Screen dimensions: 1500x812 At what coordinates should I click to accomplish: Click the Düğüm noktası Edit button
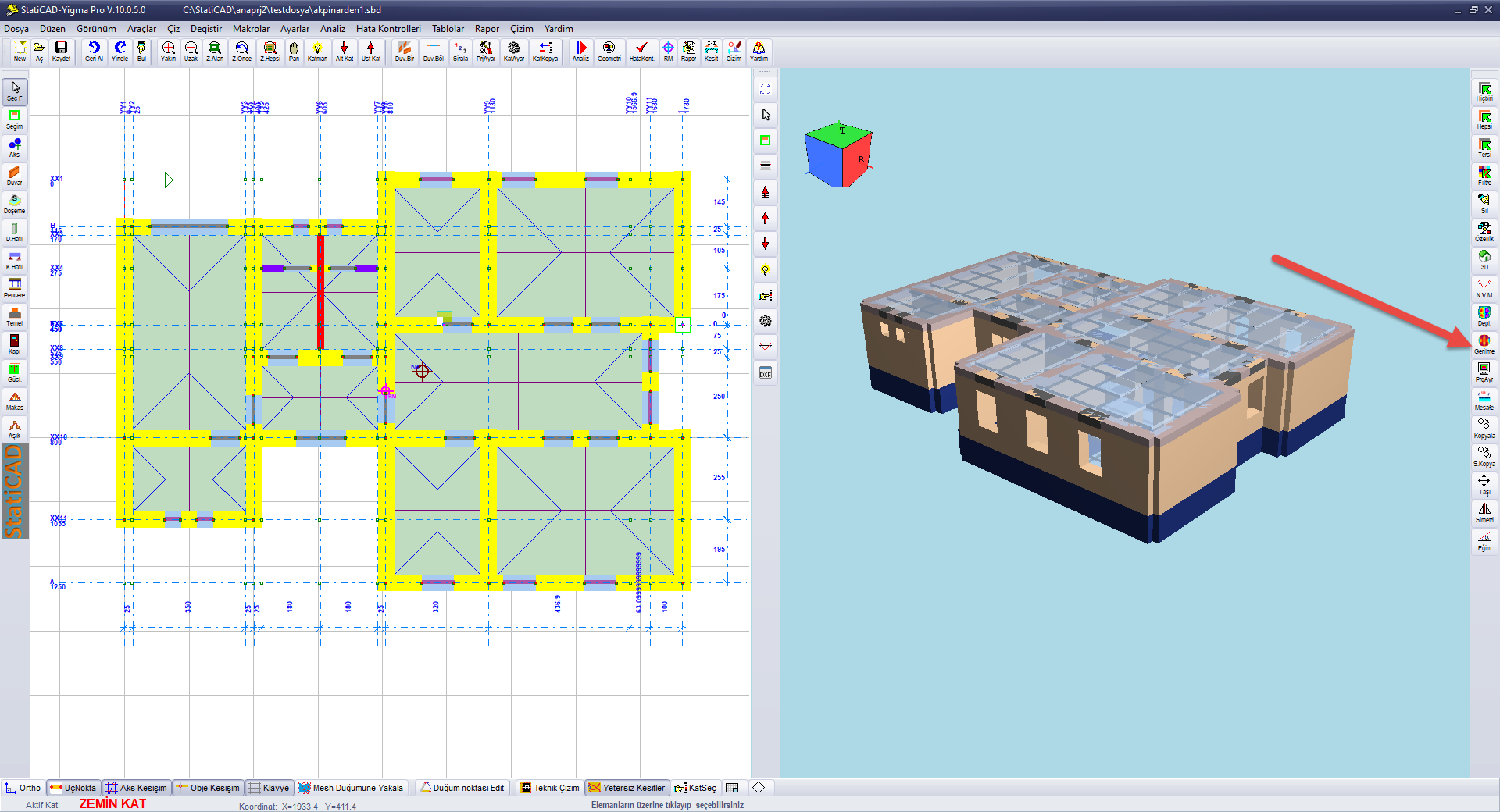462,788
